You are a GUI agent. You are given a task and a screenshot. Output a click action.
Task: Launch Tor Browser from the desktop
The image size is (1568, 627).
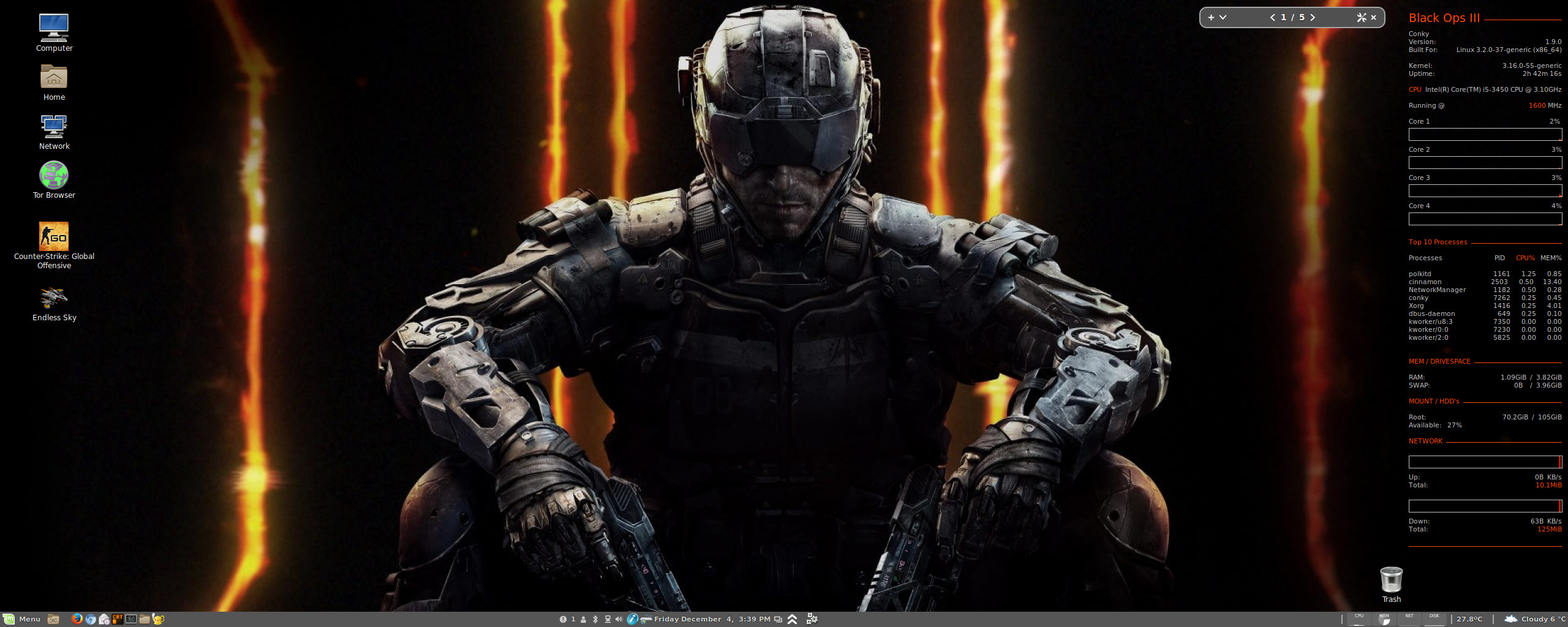point(54,180)
